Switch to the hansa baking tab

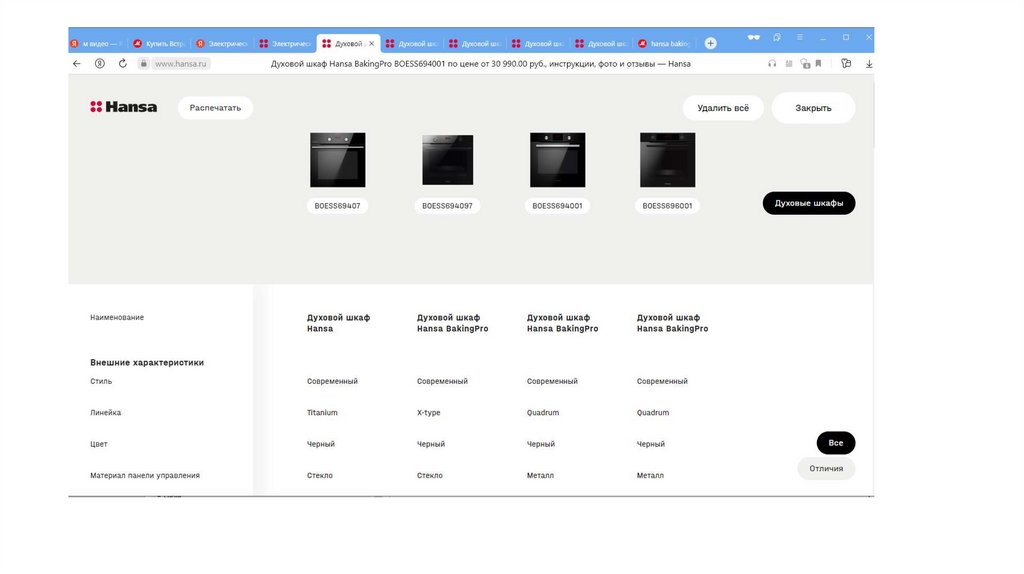pos(665,44)
